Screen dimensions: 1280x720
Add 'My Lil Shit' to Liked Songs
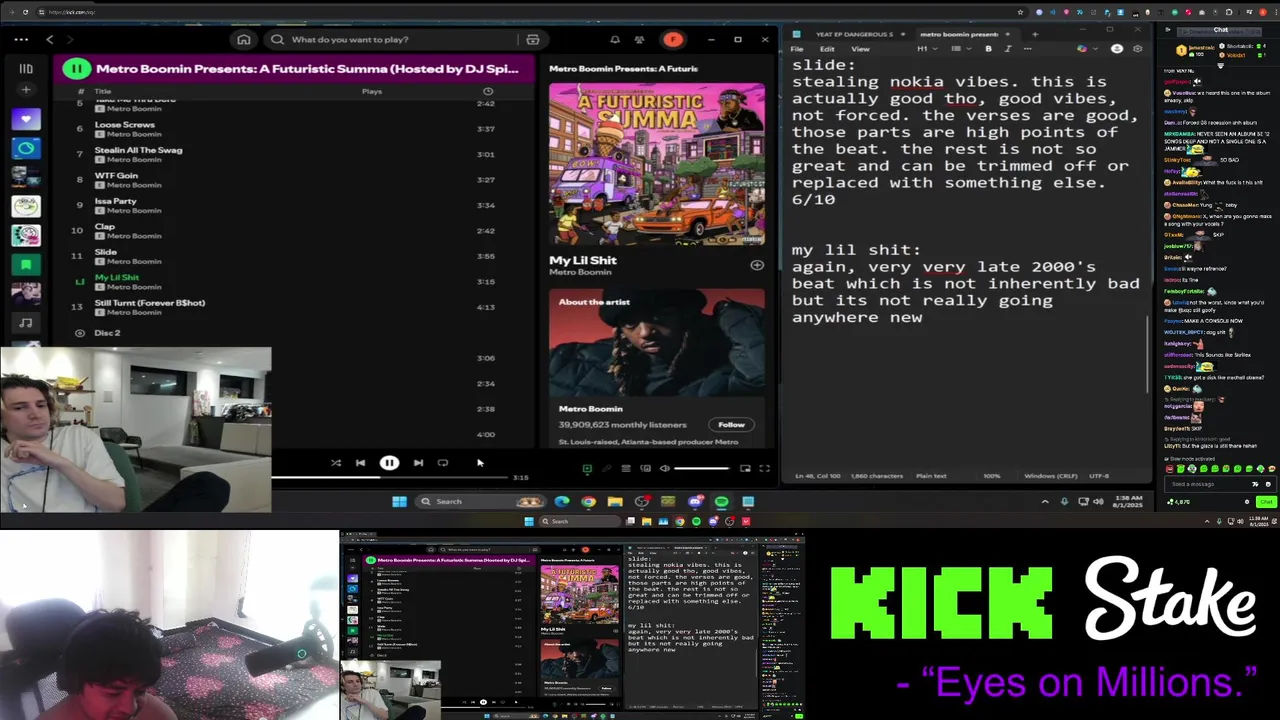click(757, 265)
